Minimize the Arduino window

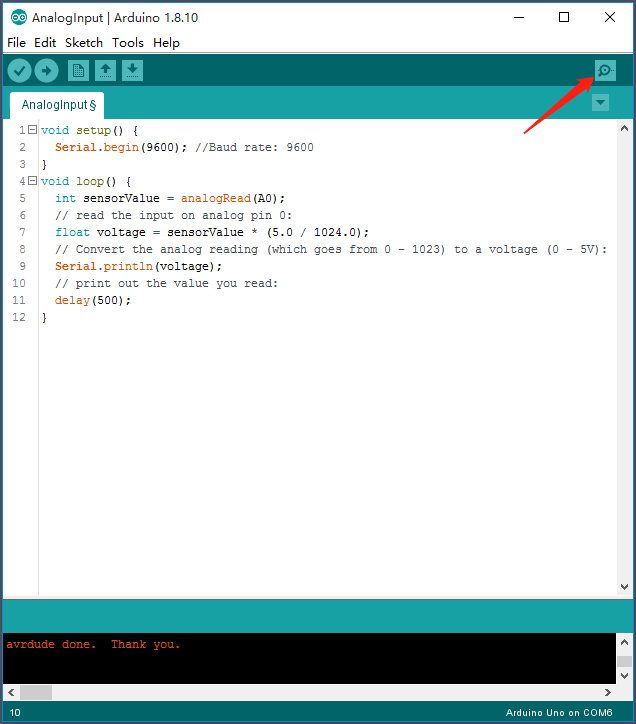(x=519, y=18)
